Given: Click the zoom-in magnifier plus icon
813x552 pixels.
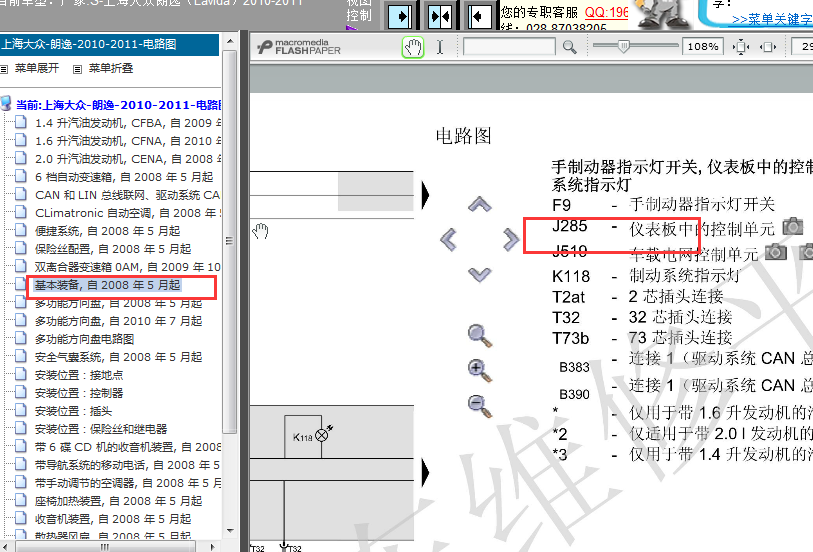Looking at the screenshot, I should [480, 371].
